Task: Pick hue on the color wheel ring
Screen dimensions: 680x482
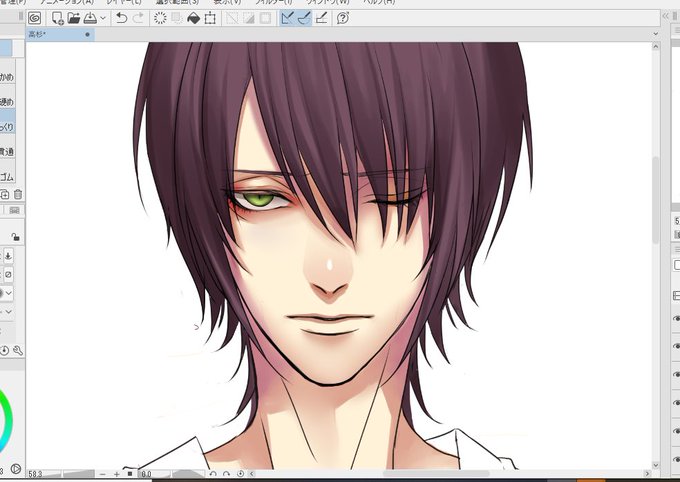Action: click(x=7, y=421)
